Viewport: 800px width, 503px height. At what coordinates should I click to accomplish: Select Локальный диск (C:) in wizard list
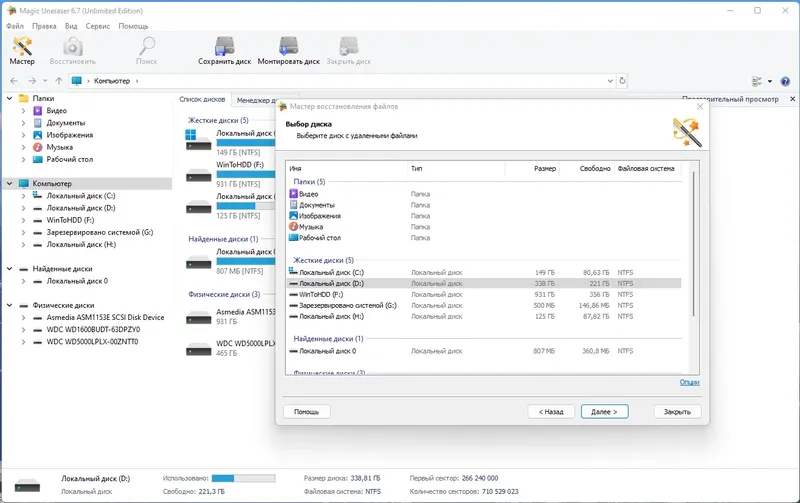click(x=484, y=272)
